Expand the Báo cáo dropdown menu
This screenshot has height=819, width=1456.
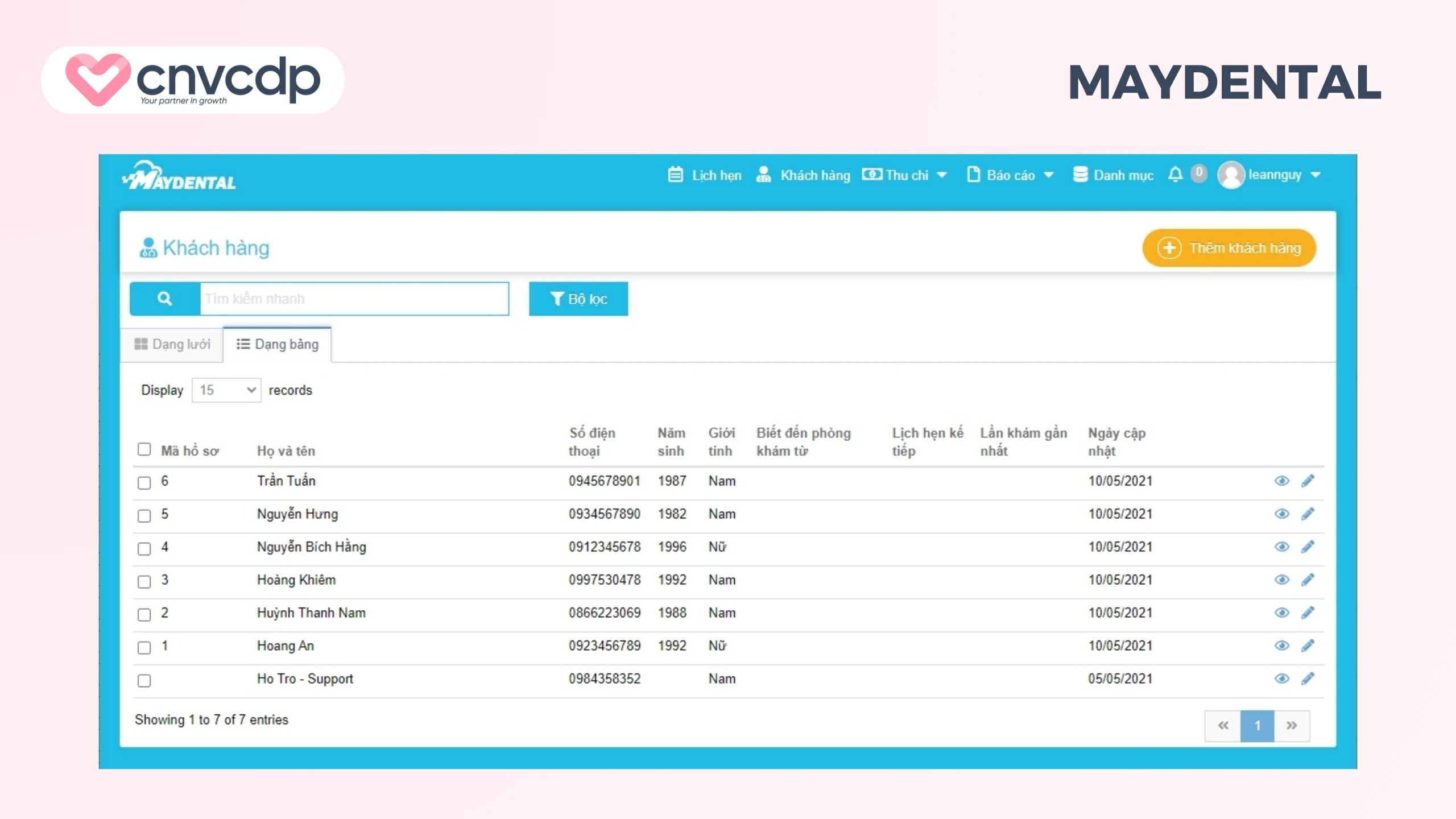tap(1010, 175)
